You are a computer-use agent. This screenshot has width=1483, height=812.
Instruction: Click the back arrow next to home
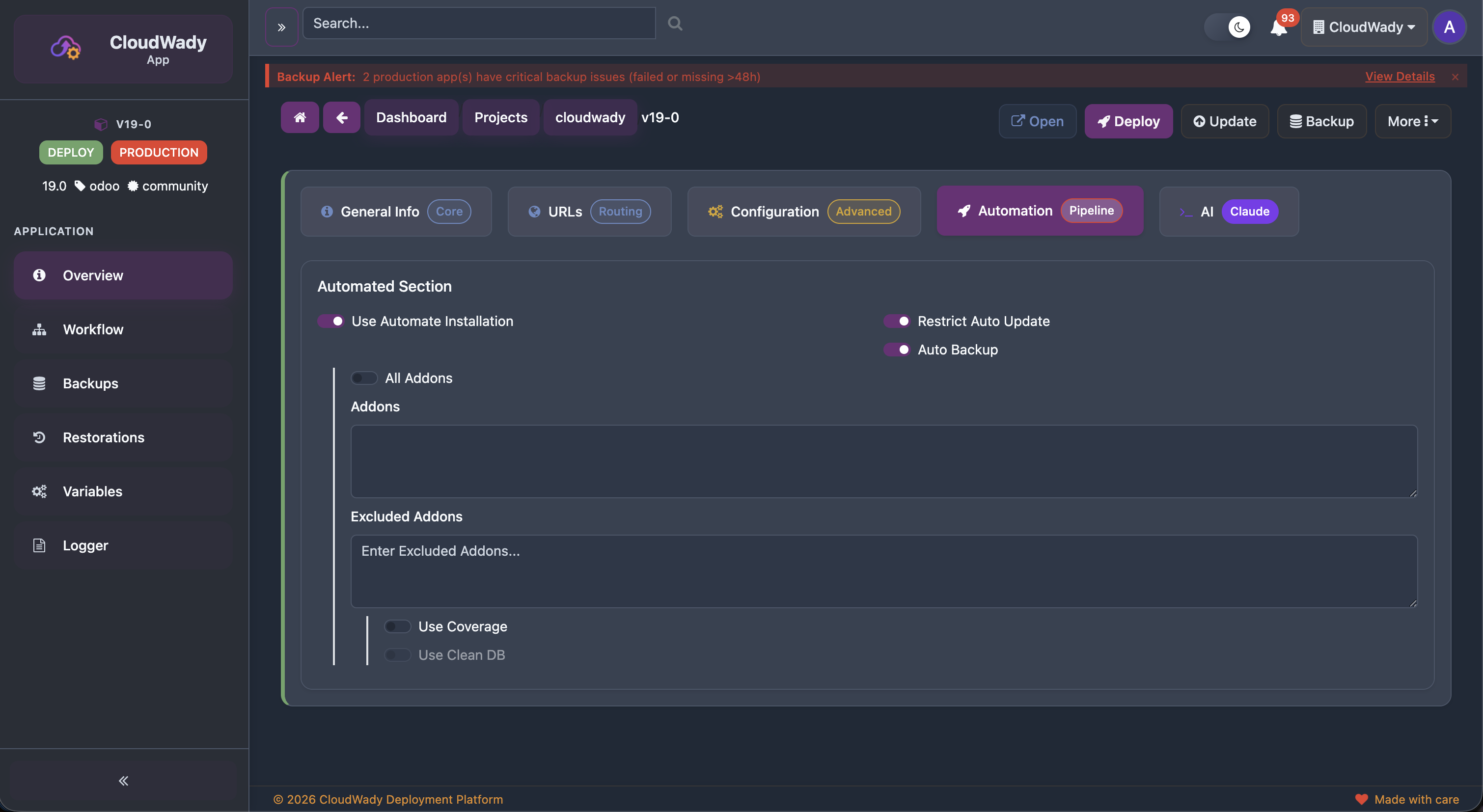click(341, 117)
